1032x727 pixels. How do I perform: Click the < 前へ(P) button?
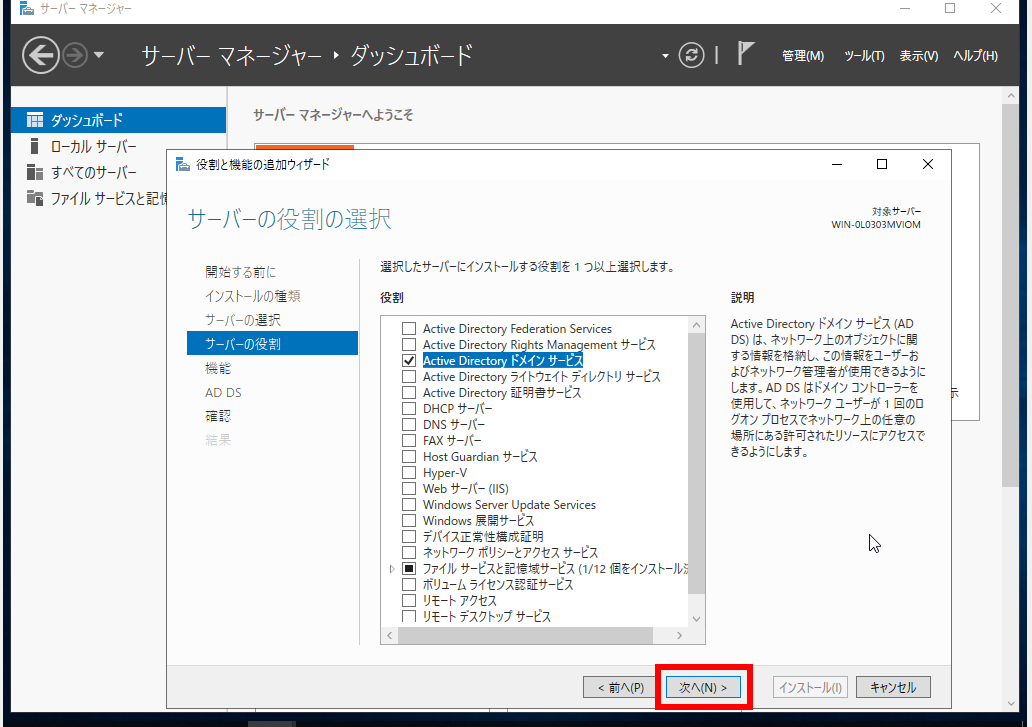click(x=621, y=688)
